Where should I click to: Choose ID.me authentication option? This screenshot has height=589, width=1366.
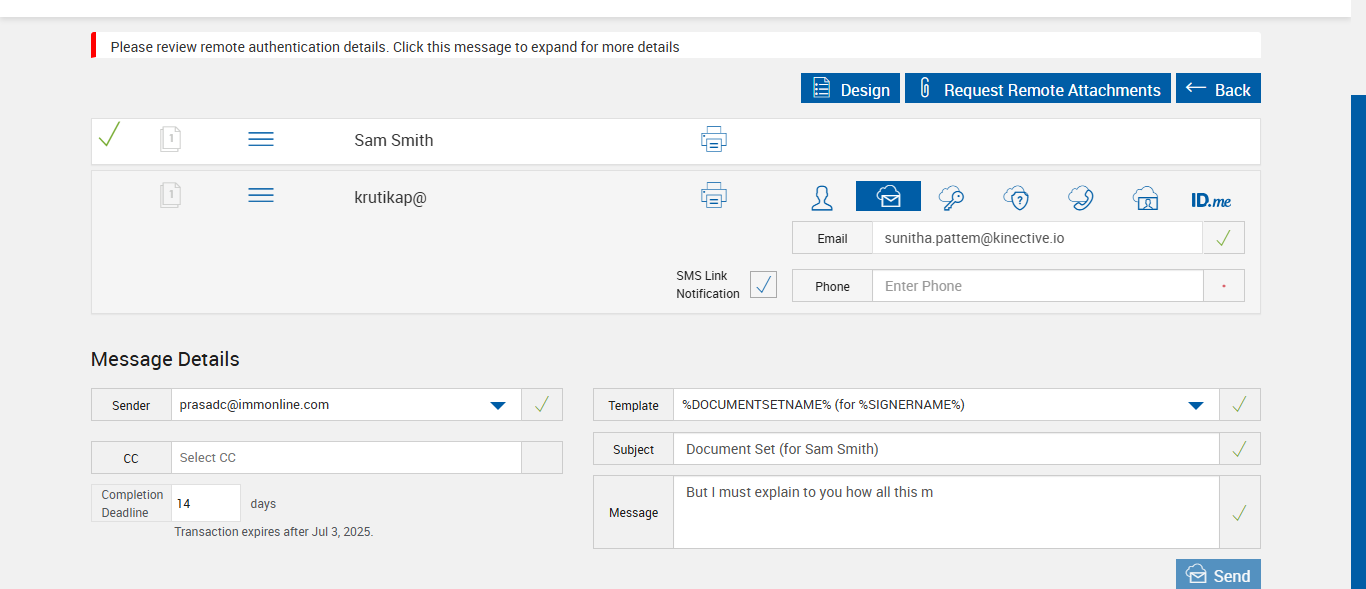(x=1211, y=200)
